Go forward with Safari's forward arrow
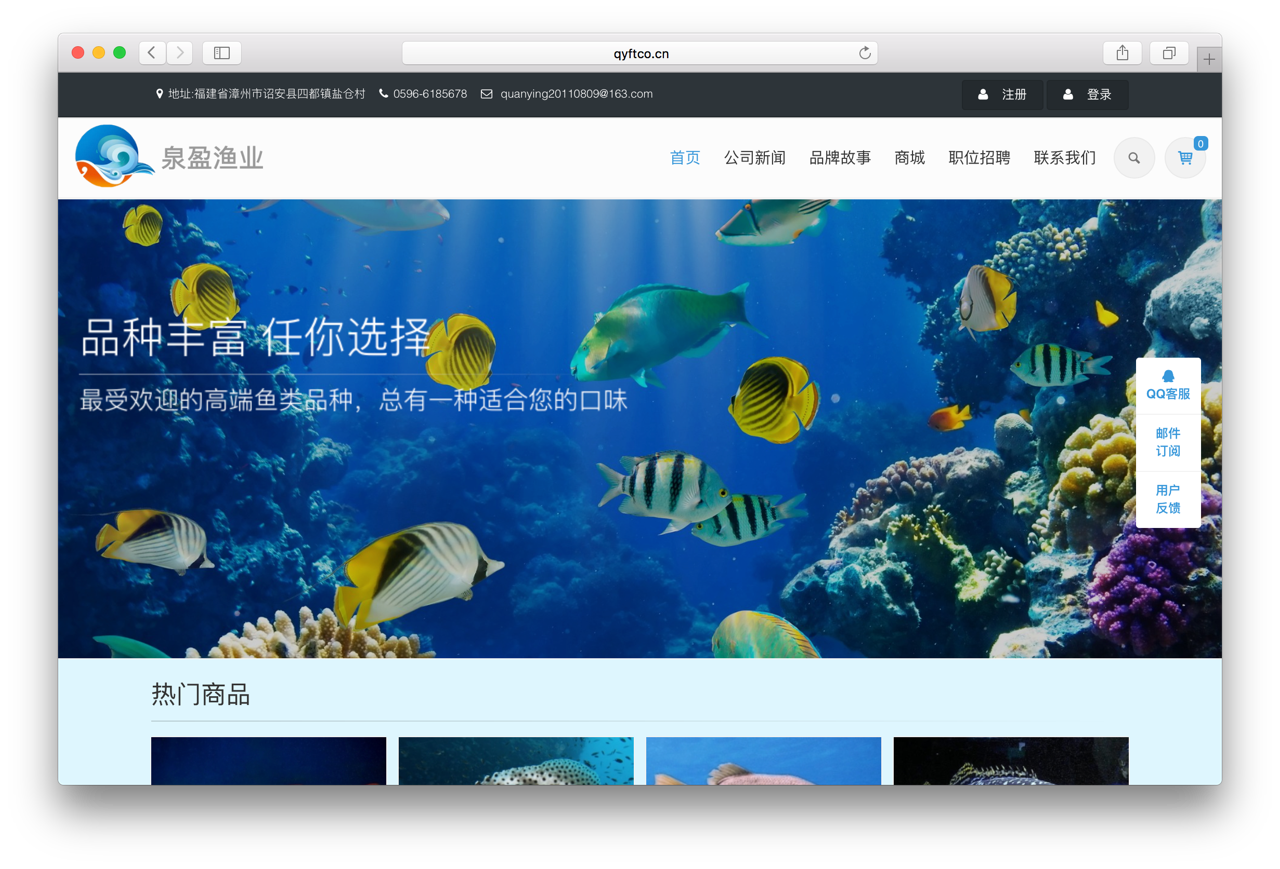The width and height of the screenshot is (1280, 869). click(x=180, y=53)
